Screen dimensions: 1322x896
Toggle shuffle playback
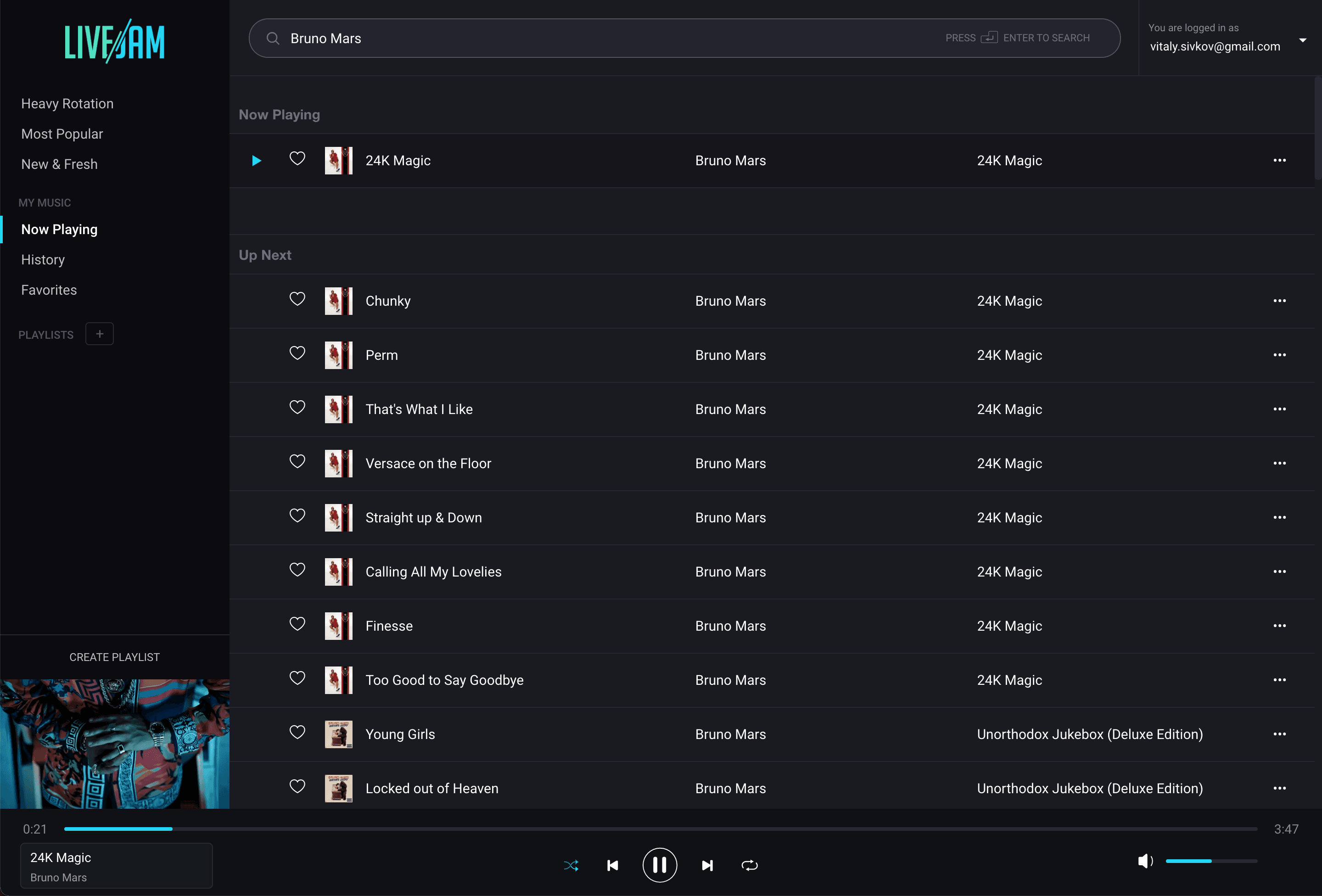[x=571, y=865]
